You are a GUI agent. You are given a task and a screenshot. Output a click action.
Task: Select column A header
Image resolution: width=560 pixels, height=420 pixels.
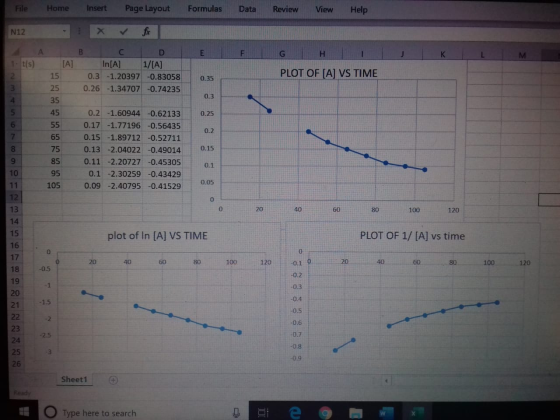[x=41, y=52]
